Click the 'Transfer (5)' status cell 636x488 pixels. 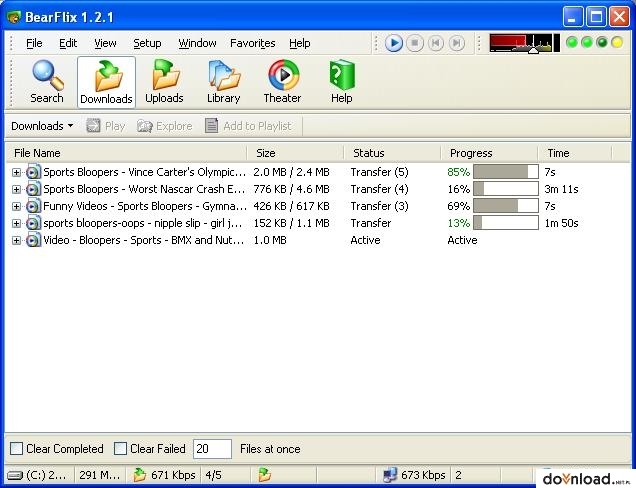[379, 172]
